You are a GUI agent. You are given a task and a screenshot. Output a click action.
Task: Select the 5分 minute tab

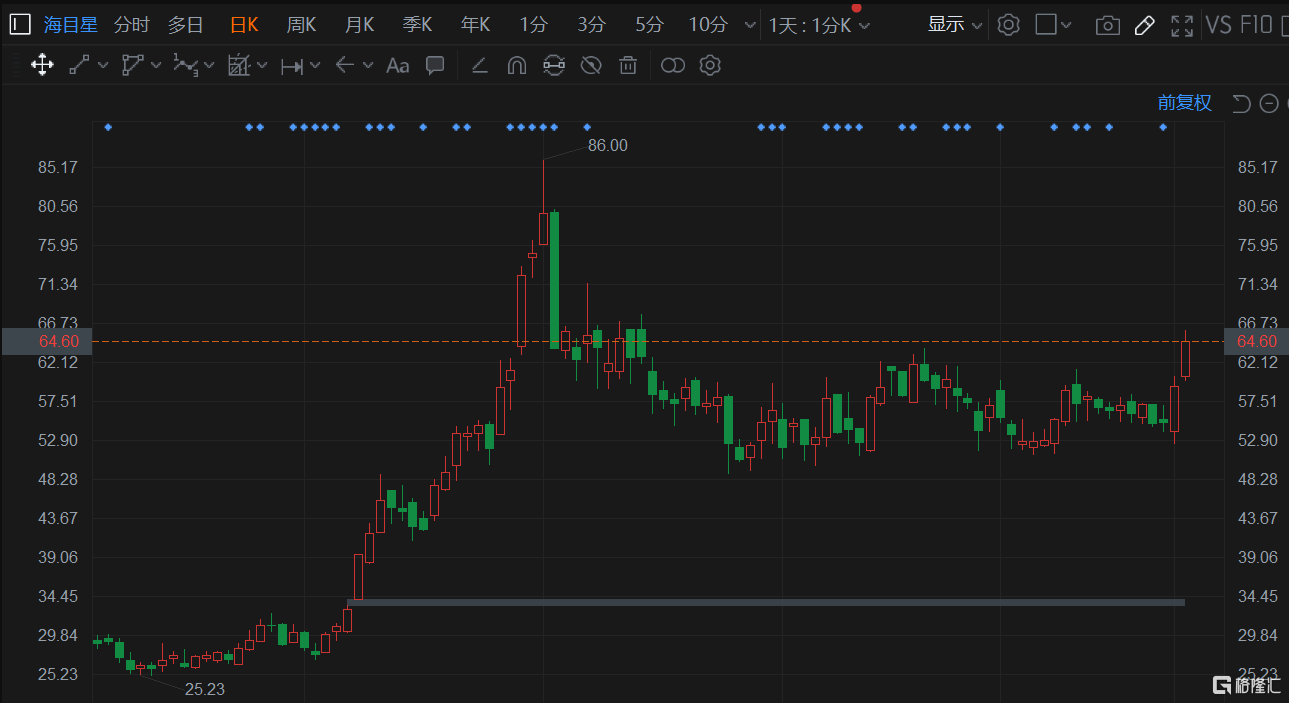click(x=649, y=25)
